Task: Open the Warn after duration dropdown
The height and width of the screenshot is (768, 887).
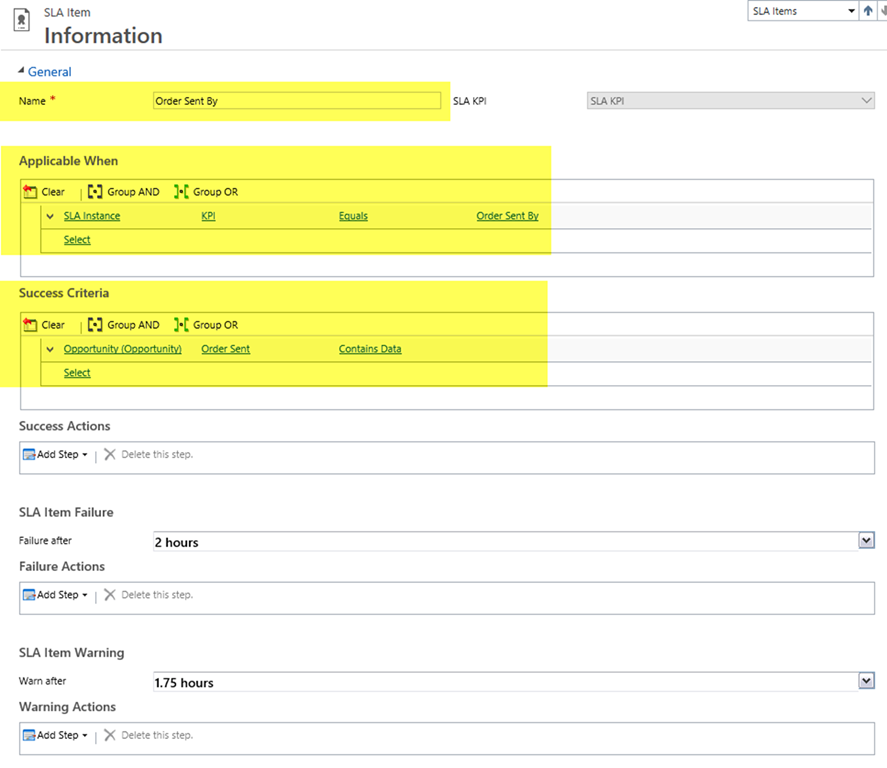Action: (x=866, y=682)
